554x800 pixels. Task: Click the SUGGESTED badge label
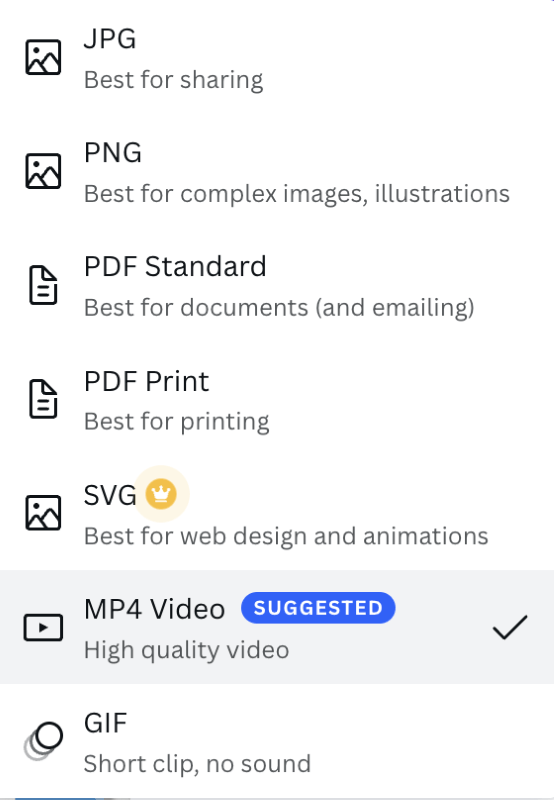[x=318, y=608]
